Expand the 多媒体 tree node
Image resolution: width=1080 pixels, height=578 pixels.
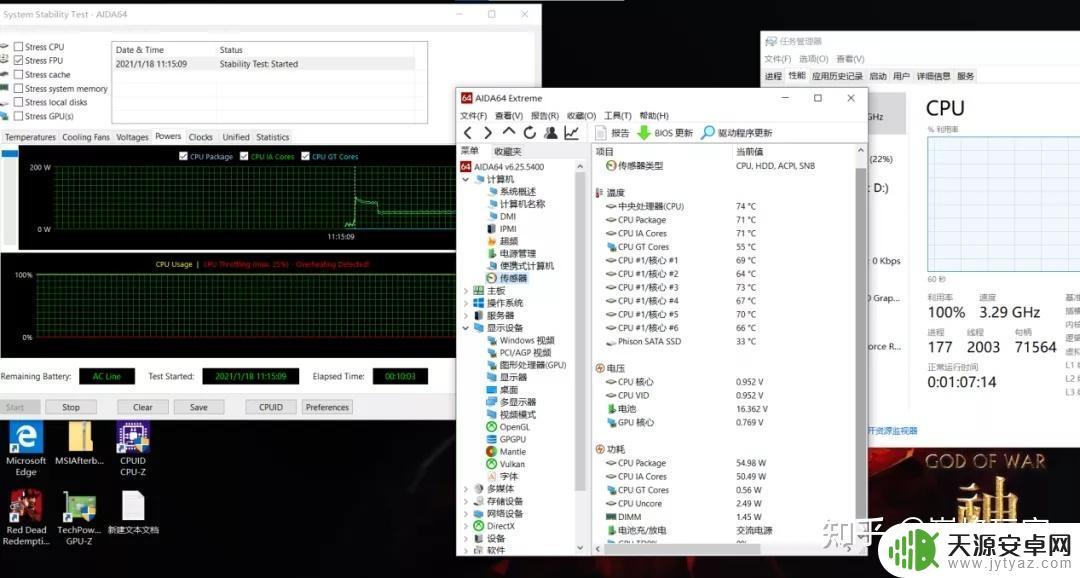tap(466, 489)
